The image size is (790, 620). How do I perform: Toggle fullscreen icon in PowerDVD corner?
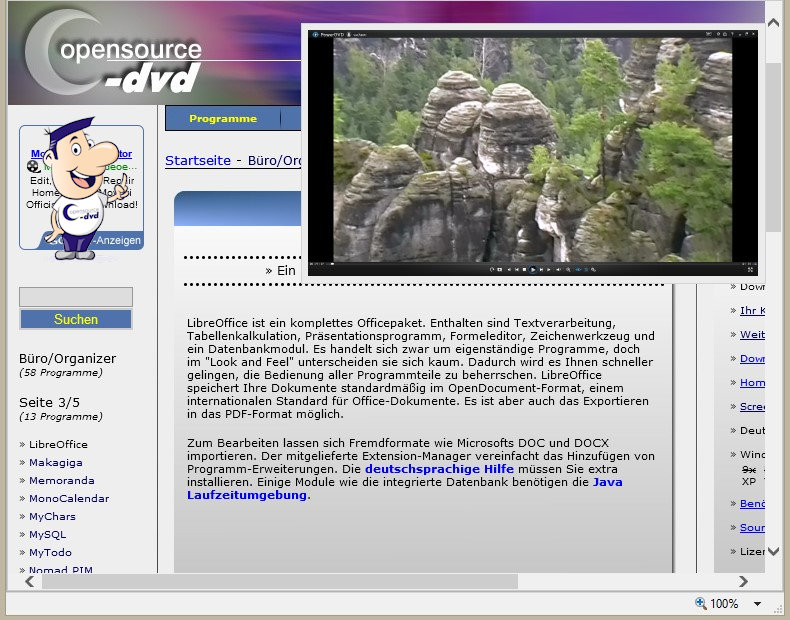750,269
